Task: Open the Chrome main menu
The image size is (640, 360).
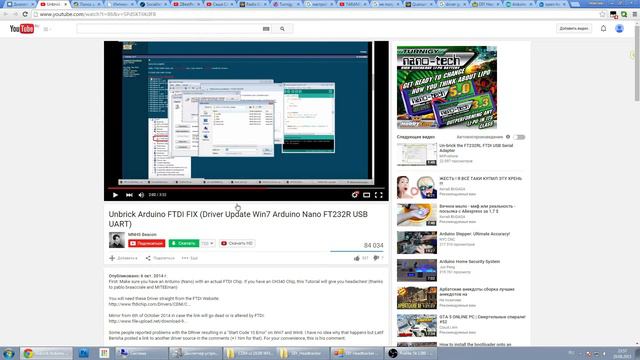Action: pos(635,14)
